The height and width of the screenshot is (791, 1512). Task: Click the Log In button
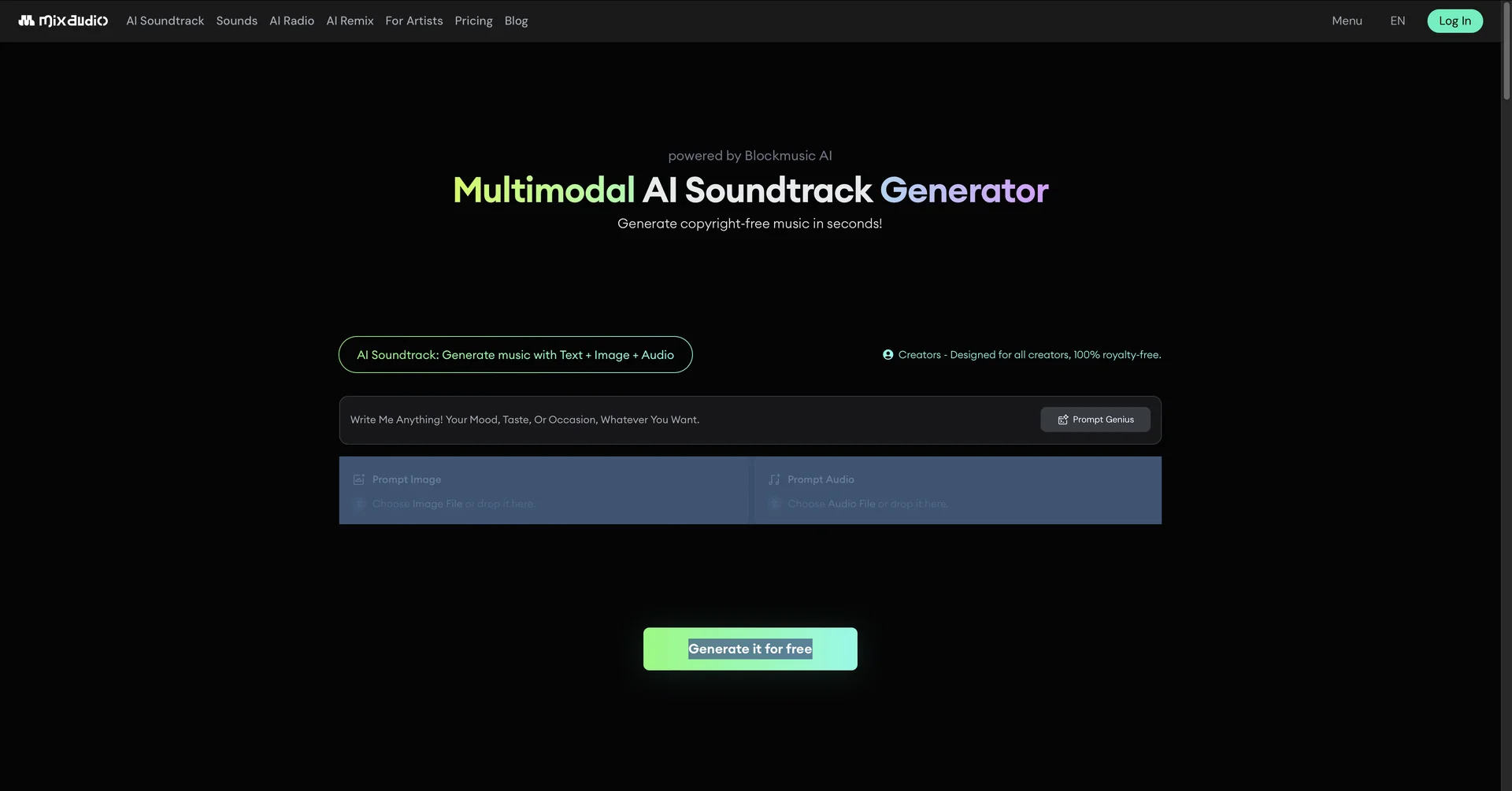[1455, 21]
